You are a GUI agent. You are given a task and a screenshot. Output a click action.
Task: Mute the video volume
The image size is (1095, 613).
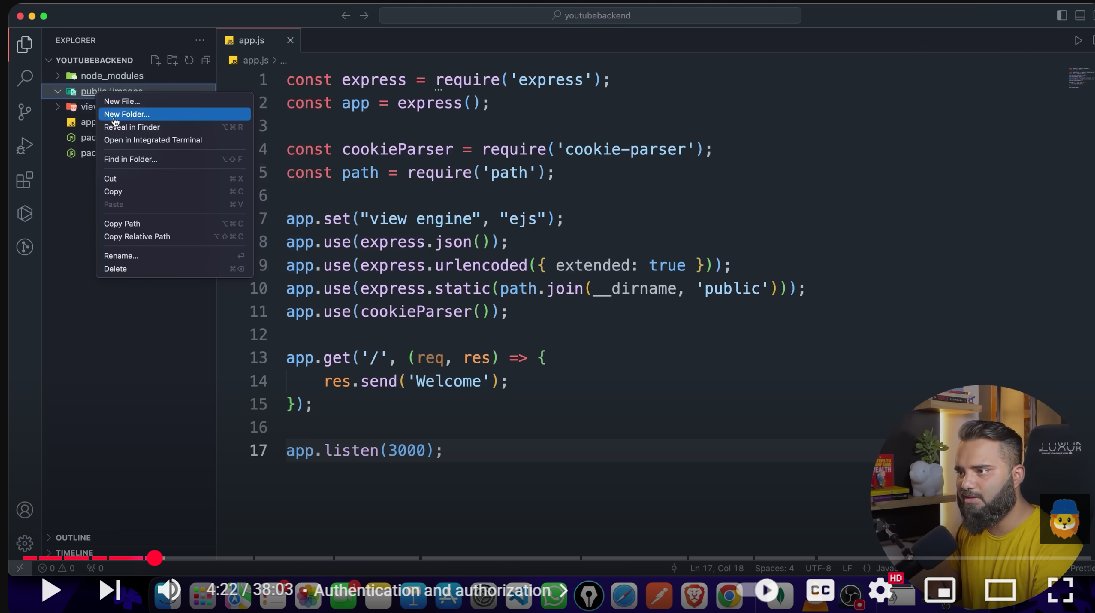pyautogui.click(x=168, y=591)
